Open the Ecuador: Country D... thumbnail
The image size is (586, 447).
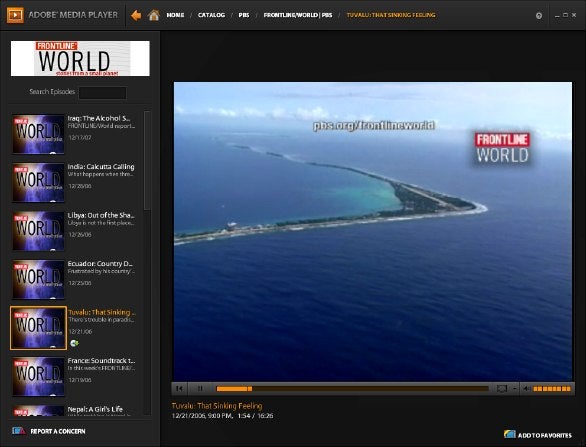(38, 280)
